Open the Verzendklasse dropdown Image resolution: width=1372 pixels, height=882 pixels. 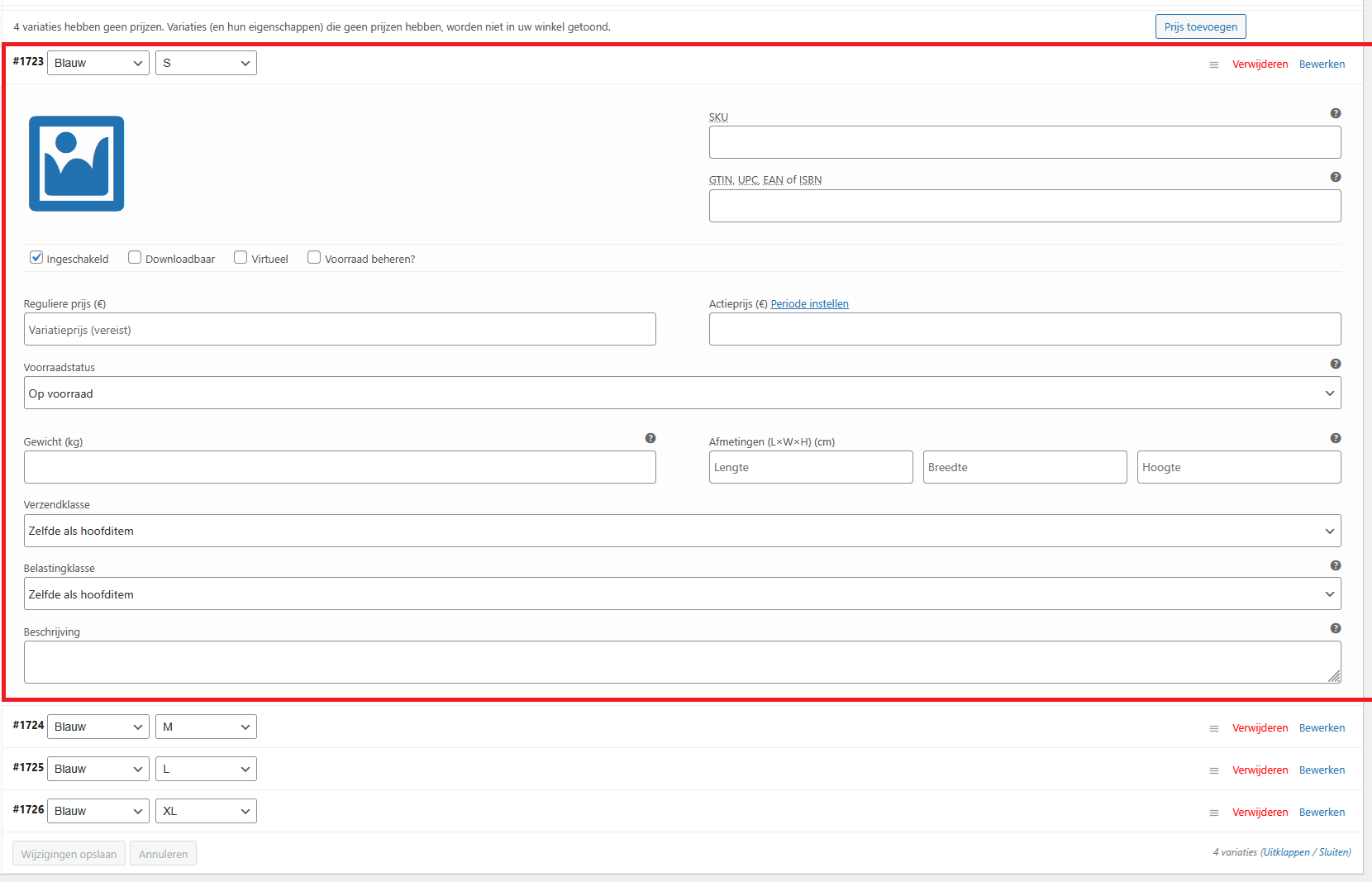pyautogui.click(x=682, y=531)
